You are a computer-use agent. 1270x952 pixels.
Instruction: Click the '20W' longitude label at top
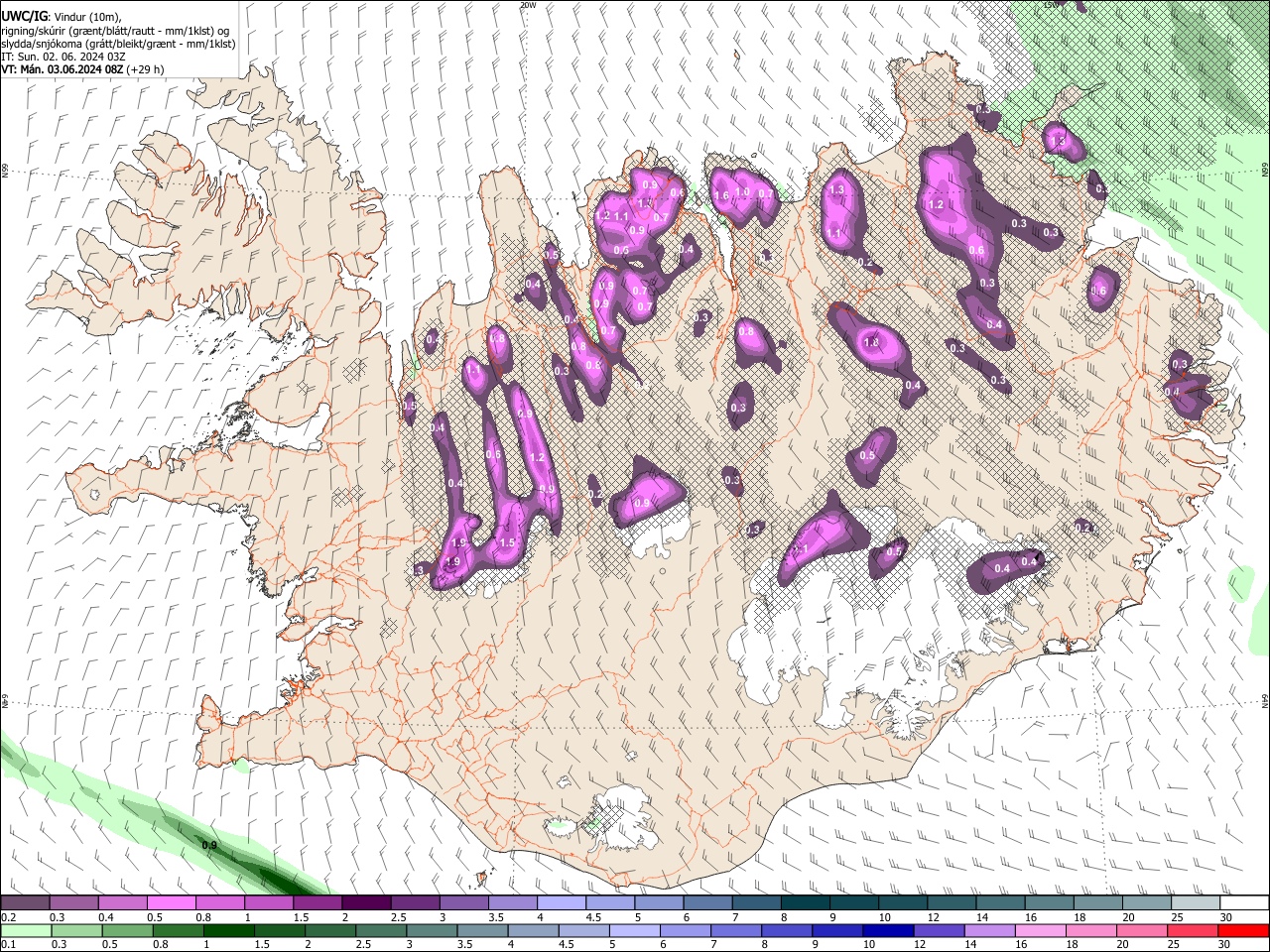pyautogui.click(x=528, y=5)
